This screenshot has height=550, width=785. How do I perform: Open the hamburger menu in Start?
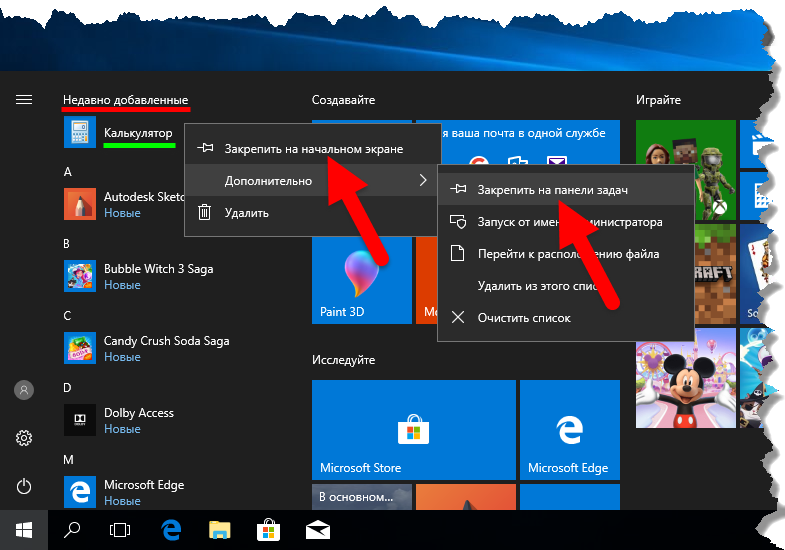click(24, 100)
